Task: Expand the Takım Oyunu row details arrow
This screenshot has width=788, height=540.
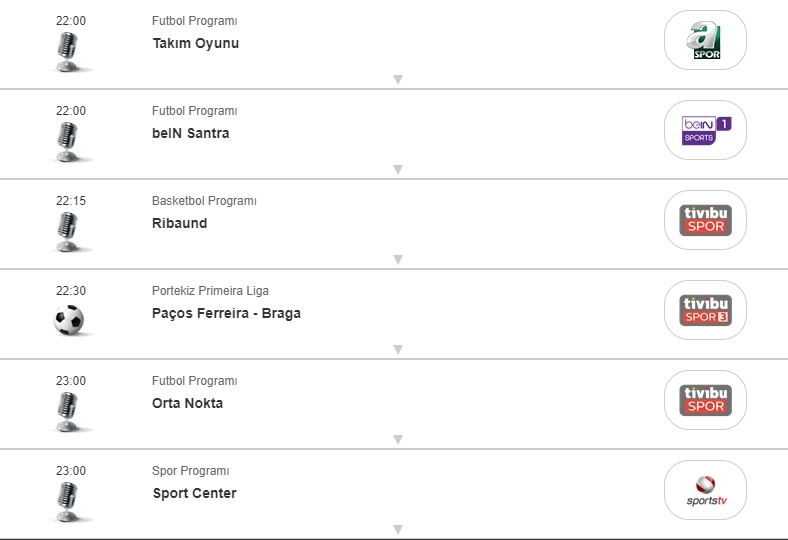Action: pos(397,80)
